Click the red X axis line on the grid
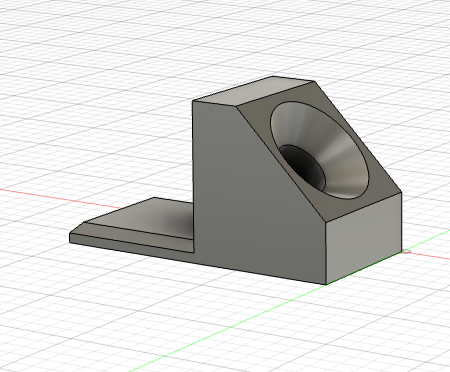Viewport: 450px width, 372px height. 60,198
